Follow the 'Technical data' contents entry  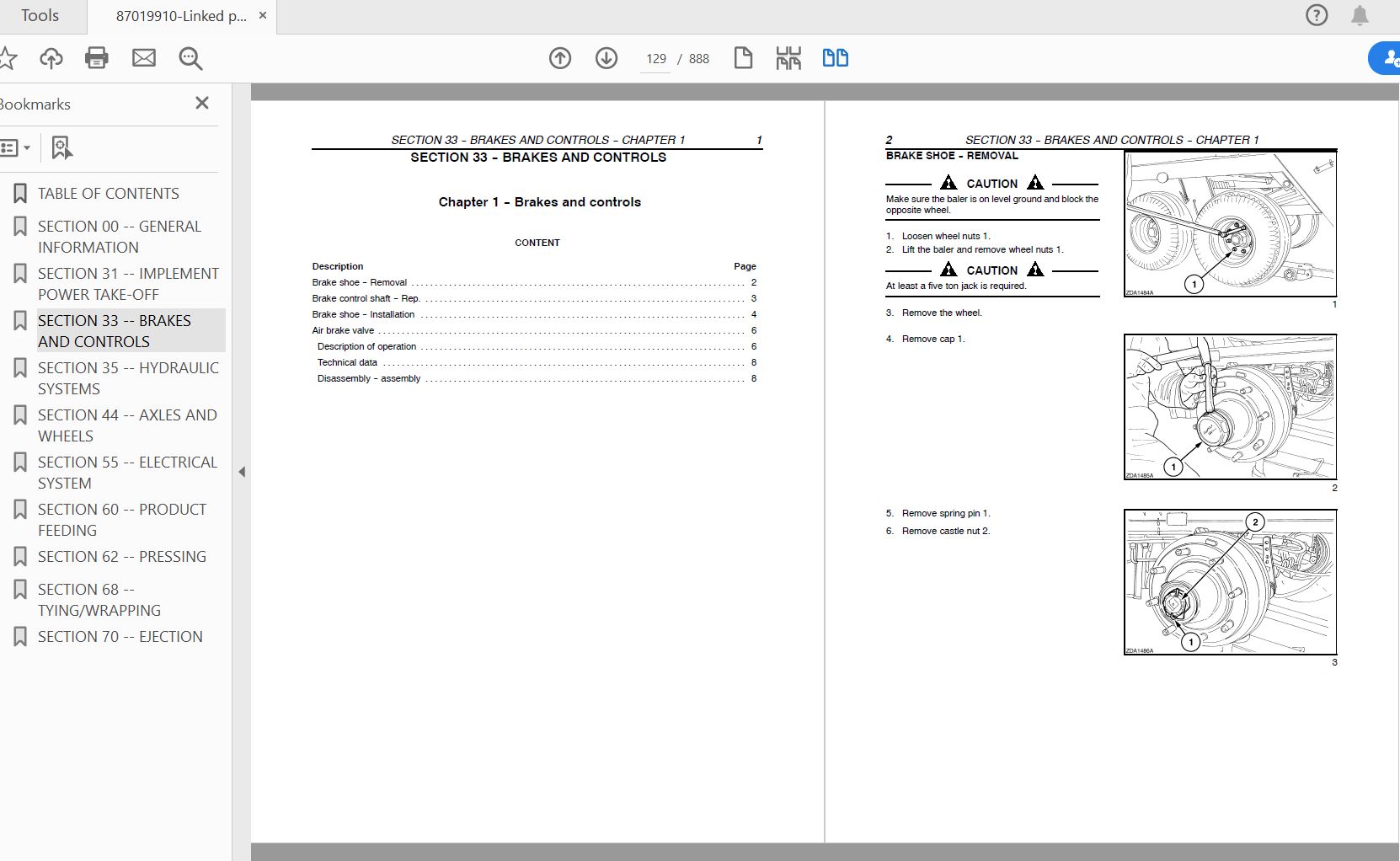[537, 362]
